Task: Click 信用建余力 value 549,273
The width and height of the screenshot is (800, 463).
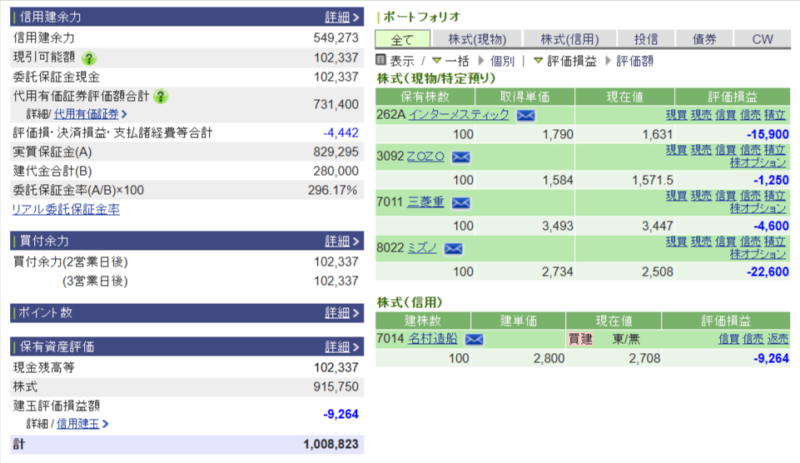Action: pyautogui.click(x=336, y=38)
